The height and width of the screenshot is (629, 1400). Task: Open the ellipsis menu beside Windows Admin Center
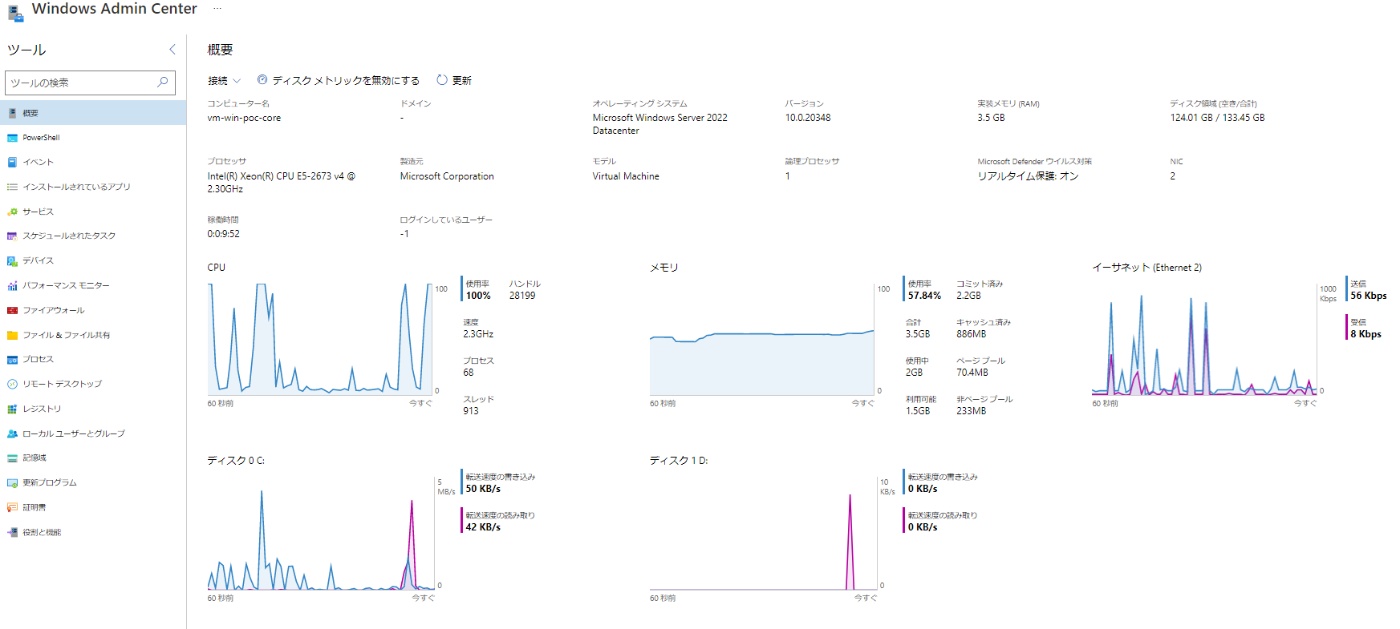[218, 9]
